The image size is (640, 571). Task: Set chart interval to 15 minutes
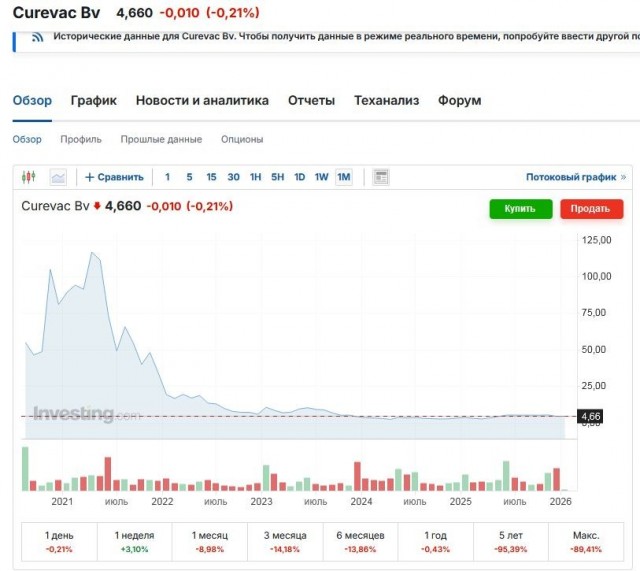coord(211,177)
